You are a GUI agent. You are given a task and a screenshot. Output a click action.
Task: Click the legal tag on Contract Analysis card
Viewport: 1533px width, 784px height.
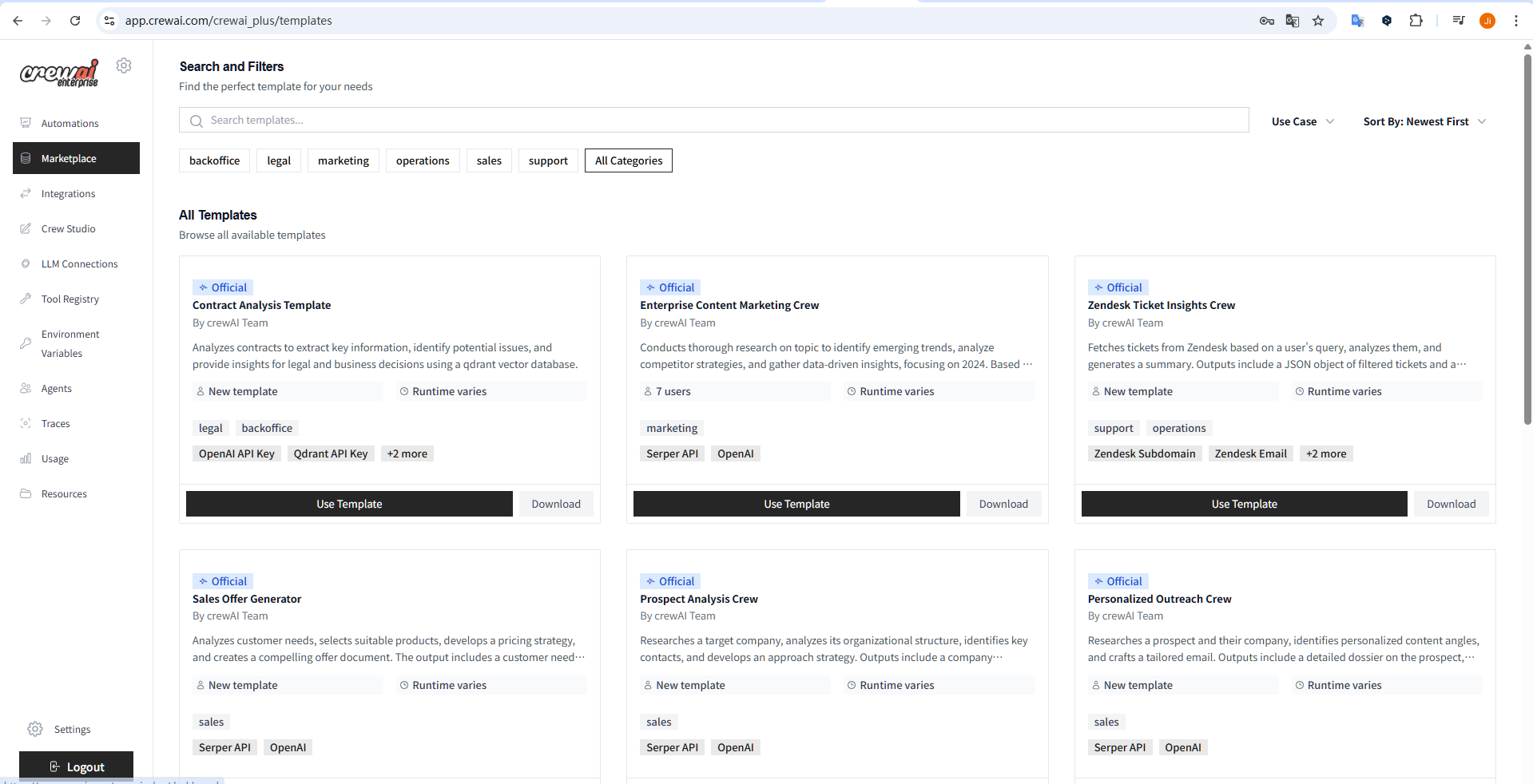(211, 428)
